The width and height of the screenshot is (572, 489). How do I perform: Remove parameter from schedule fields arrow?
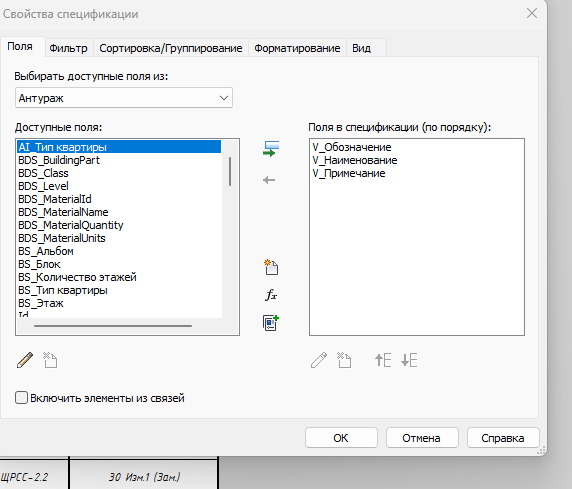pos(269,180)
